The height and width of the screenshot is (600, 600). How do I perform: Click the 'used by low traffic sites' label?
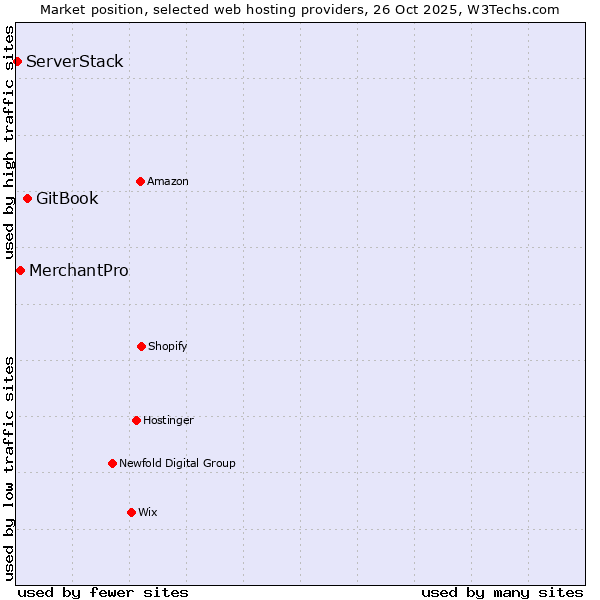point(9,467)
